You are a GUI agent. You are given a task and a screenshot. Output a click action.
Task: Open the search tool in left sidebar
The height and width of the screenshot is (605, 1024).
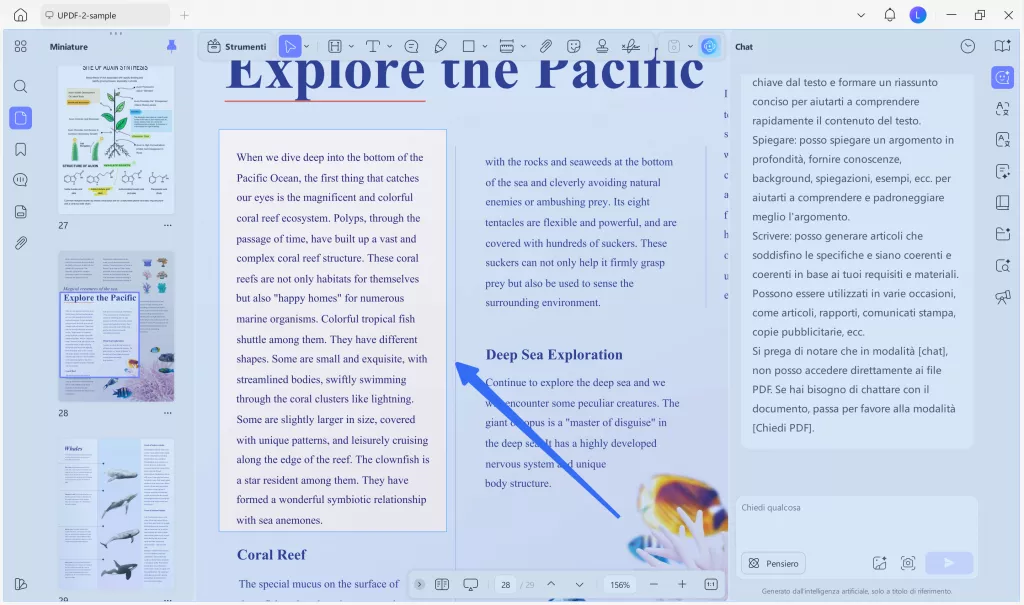point(20,86)
